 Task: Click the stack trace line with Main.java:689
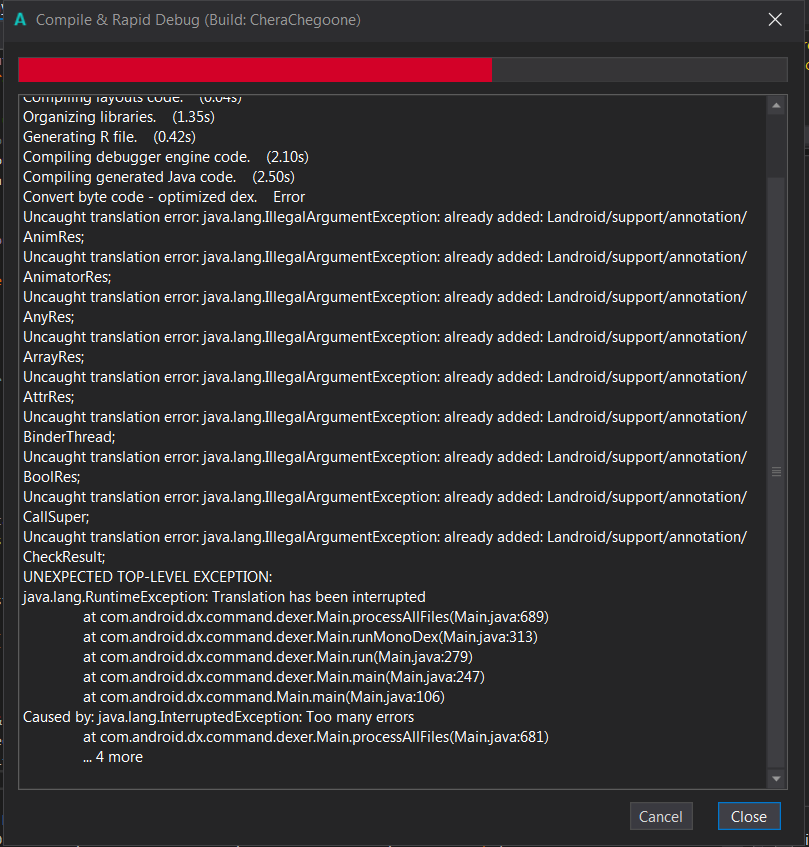click(315, 617)
